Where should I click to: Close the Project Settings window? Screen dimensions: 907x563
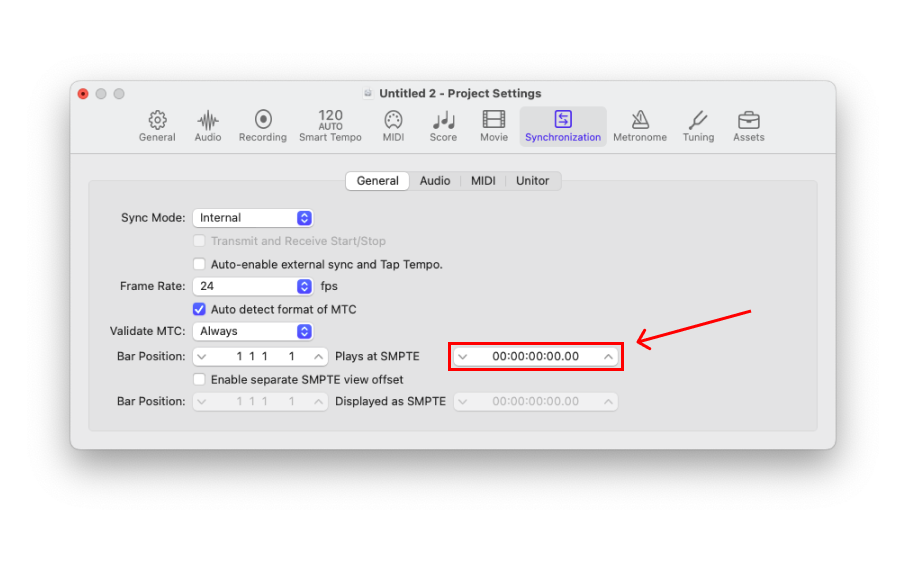click(x=83, y=94)
